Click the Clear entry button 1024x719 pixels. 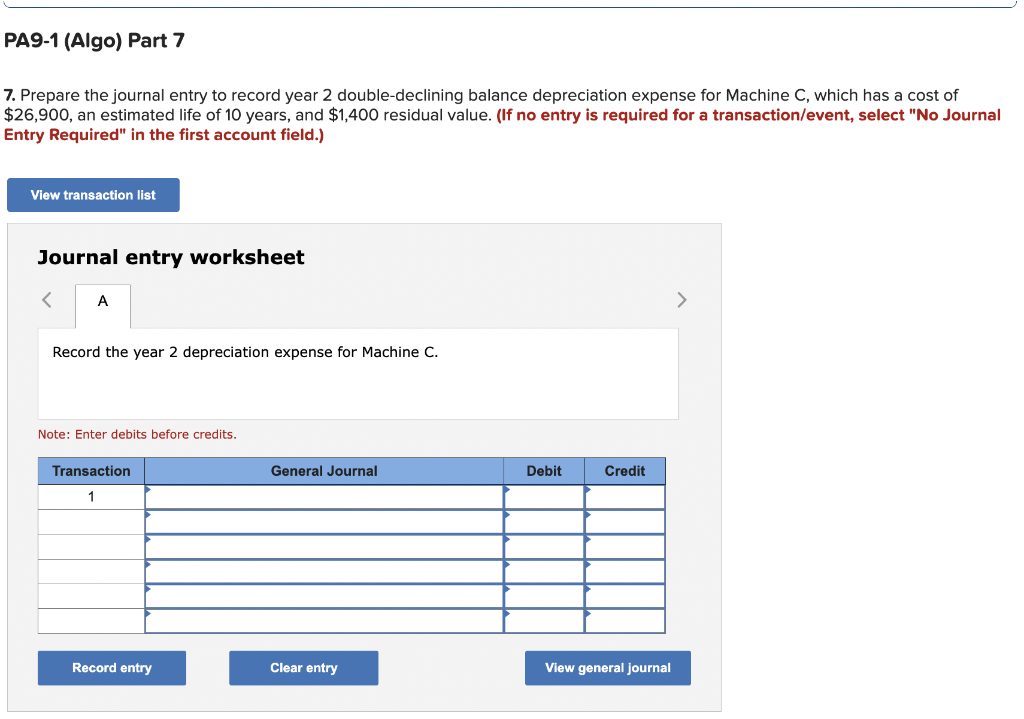303,667
